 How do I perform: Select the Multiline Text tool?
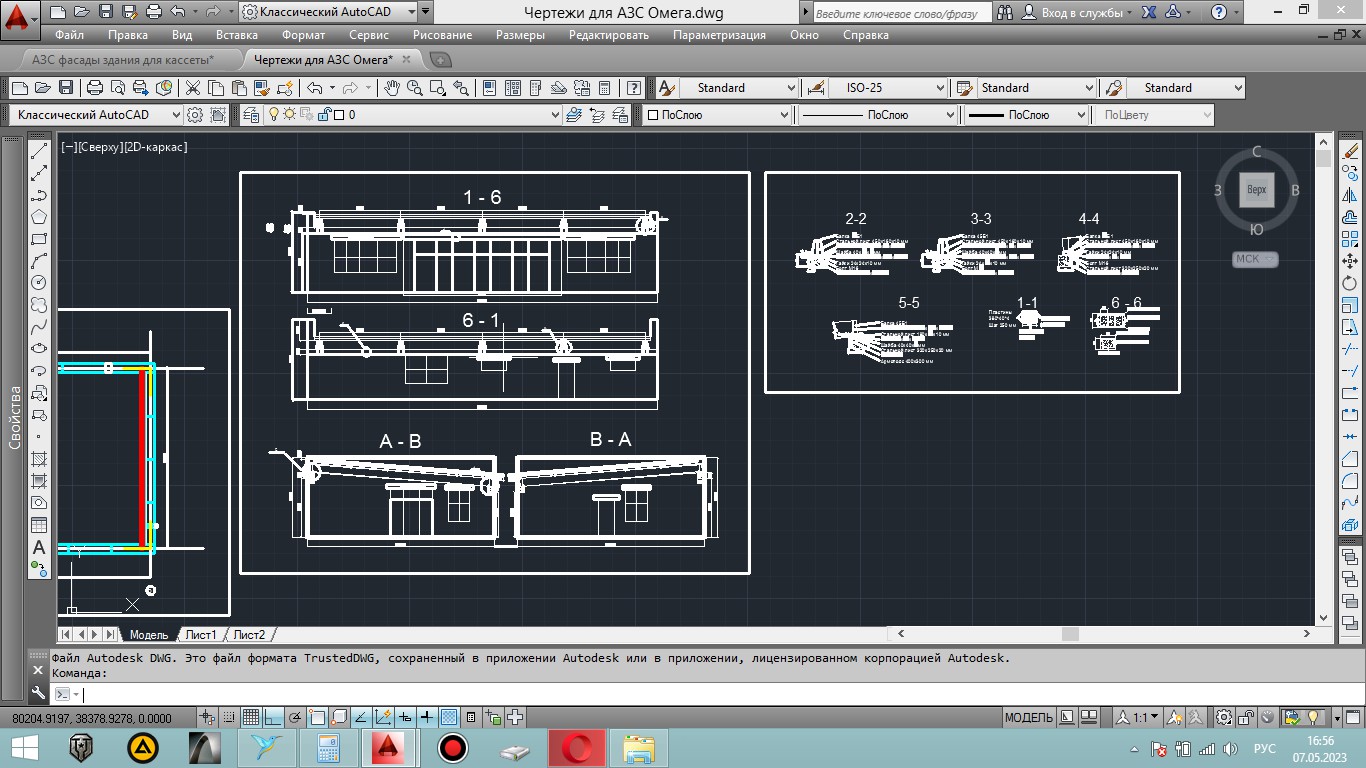point(39,547)
